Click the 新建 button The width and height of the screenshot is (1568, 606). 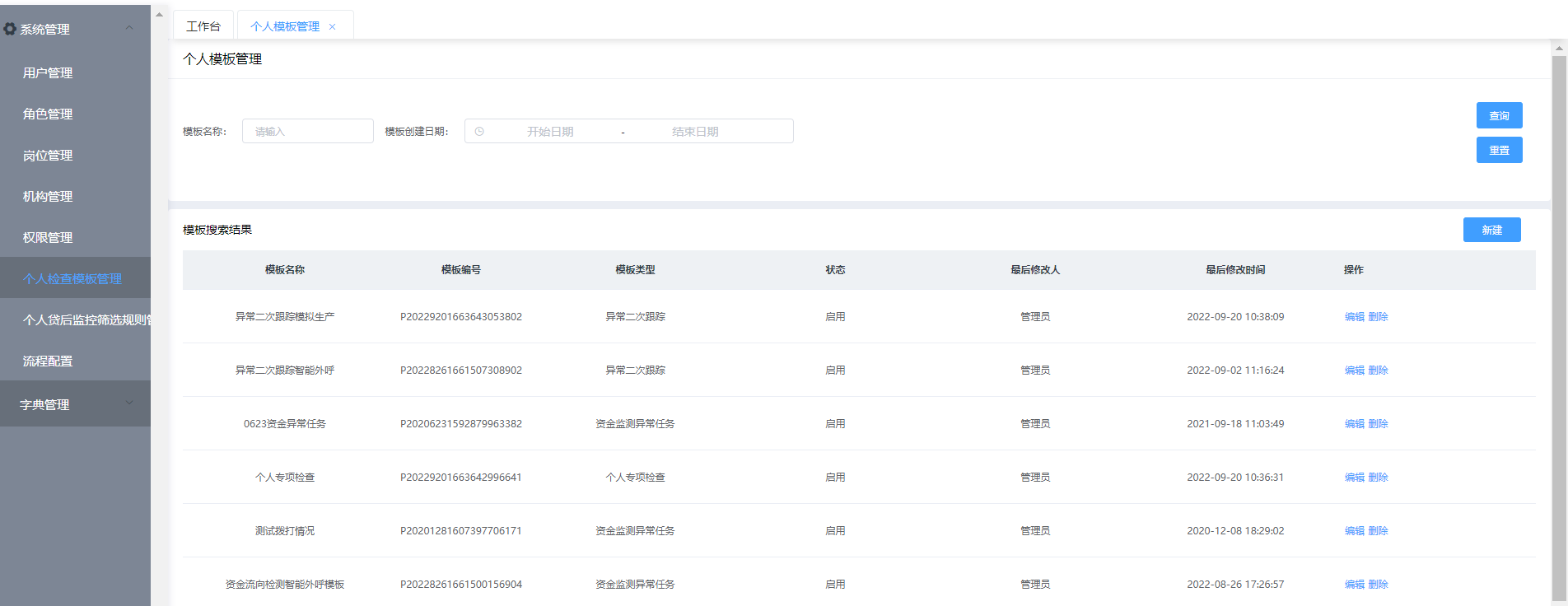(1491, 230)
